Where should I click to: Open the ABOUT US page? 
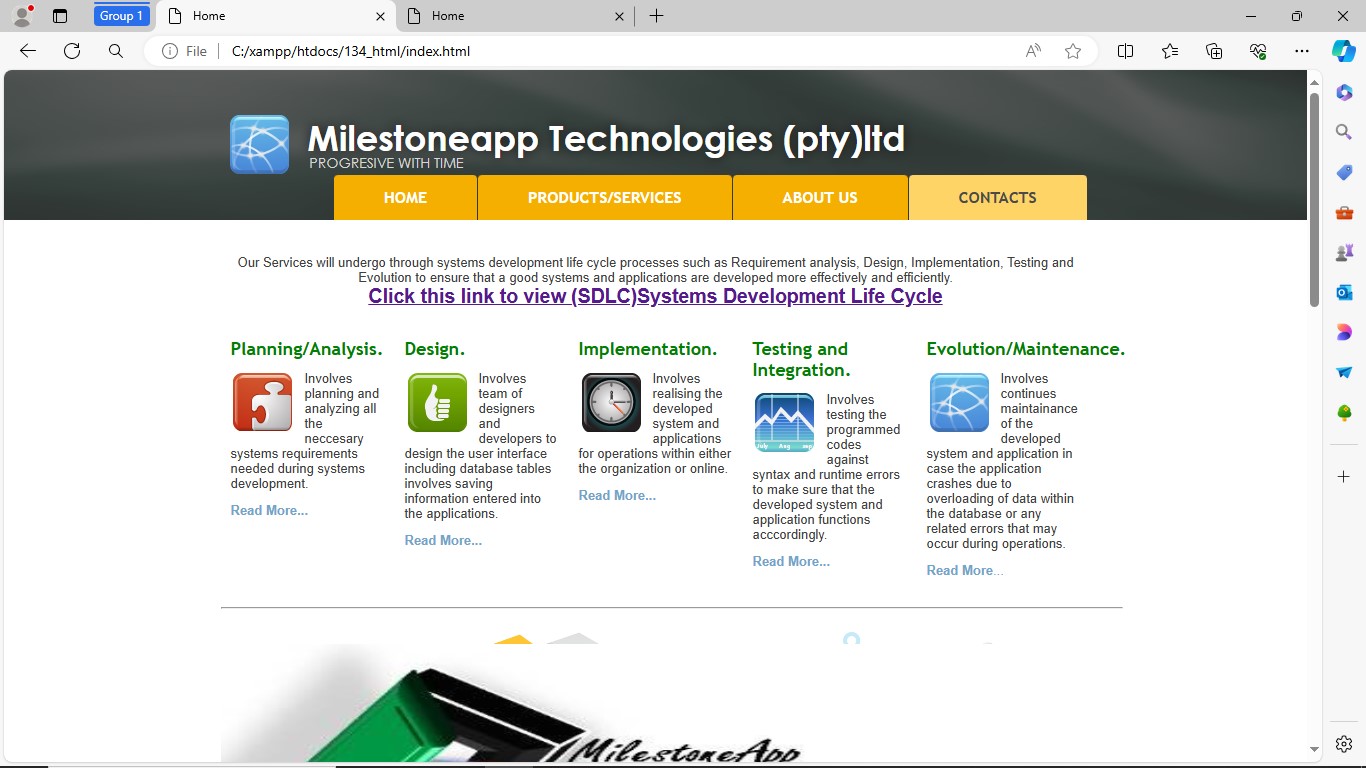click(819, 198)
